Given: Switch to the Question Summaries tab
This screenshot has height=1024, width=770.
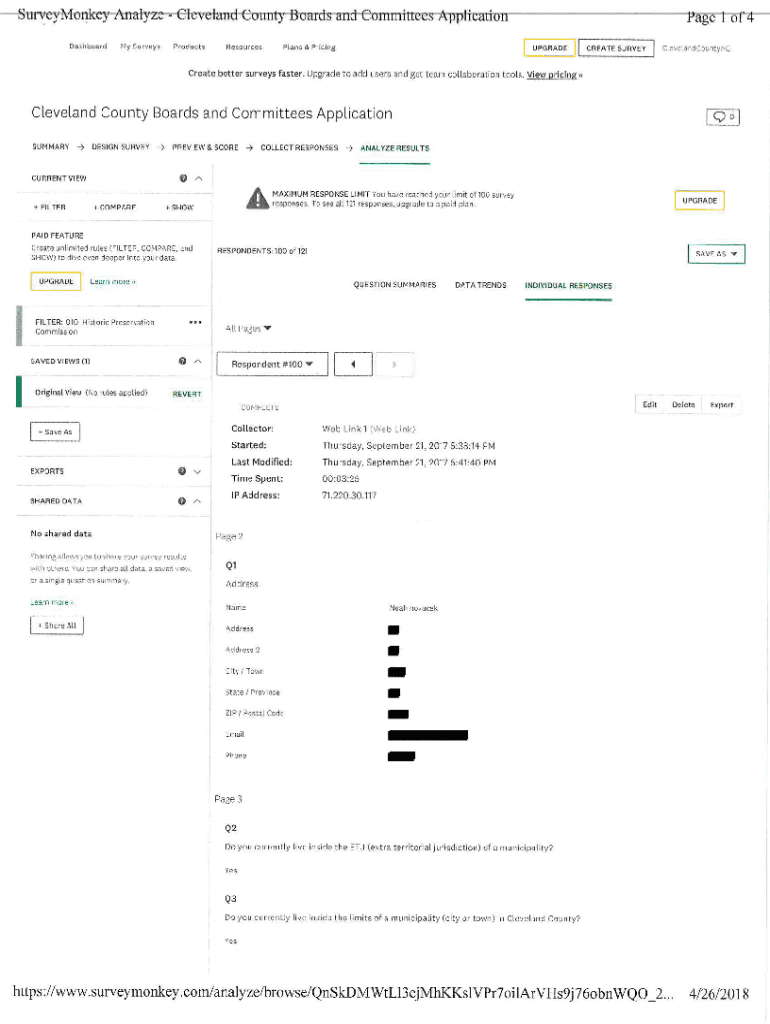Looking at the screenshot, I should tap(394, 285).
